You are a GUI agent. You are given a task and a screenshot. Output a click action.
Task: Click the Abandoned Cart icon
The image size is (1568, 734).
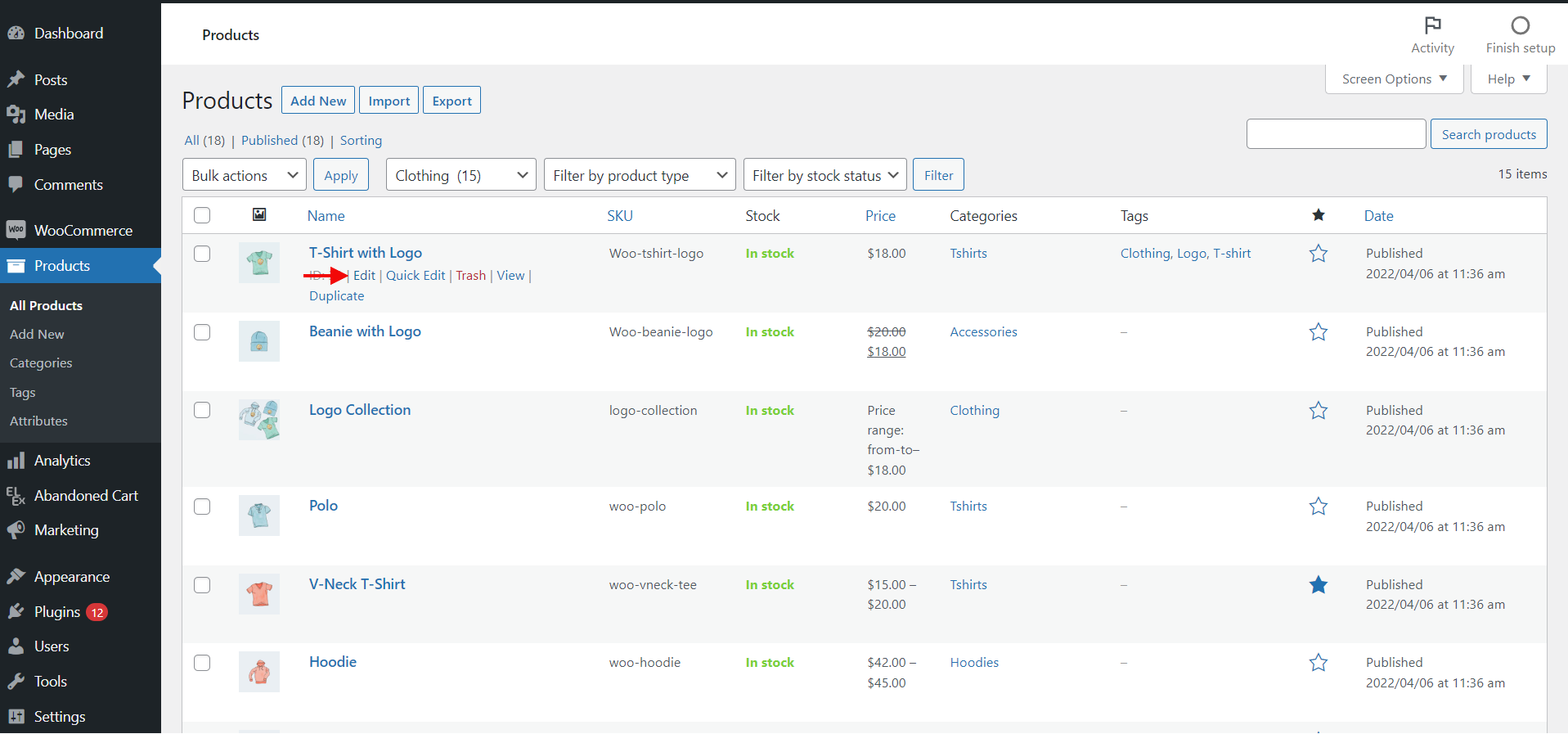tap(16, 496)
